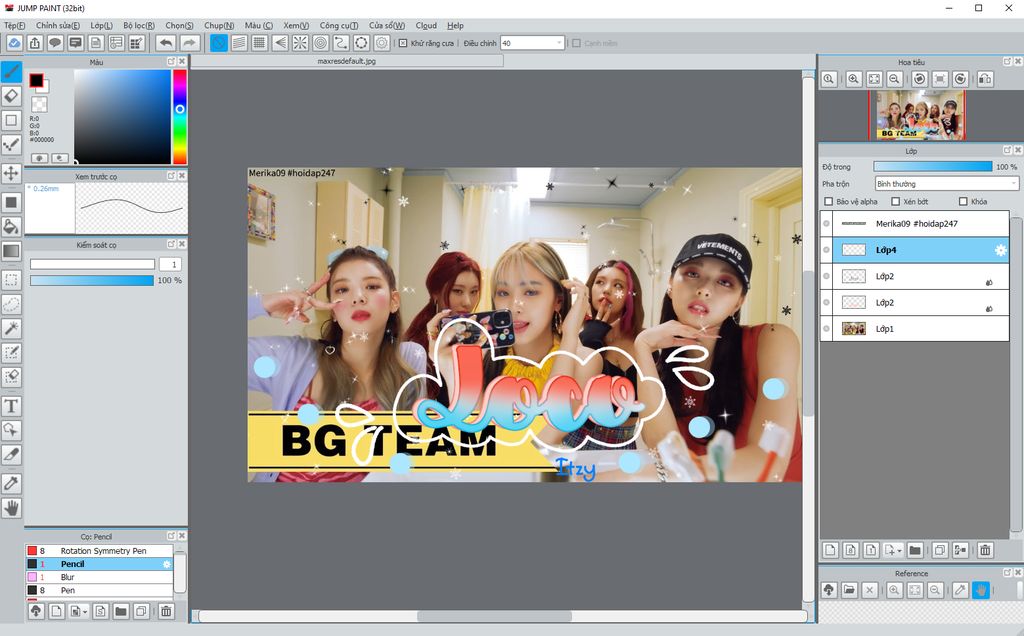Undock the Hoa tiêu navigator panel
Viewport: 1024px width, 636px height.
[1007, 61]
